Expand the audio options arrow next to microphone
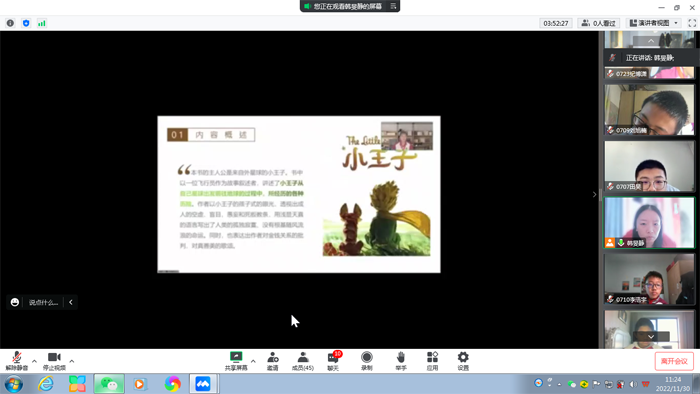The width and height of the screenshot is (700, 394). click(x=34, y=361)
